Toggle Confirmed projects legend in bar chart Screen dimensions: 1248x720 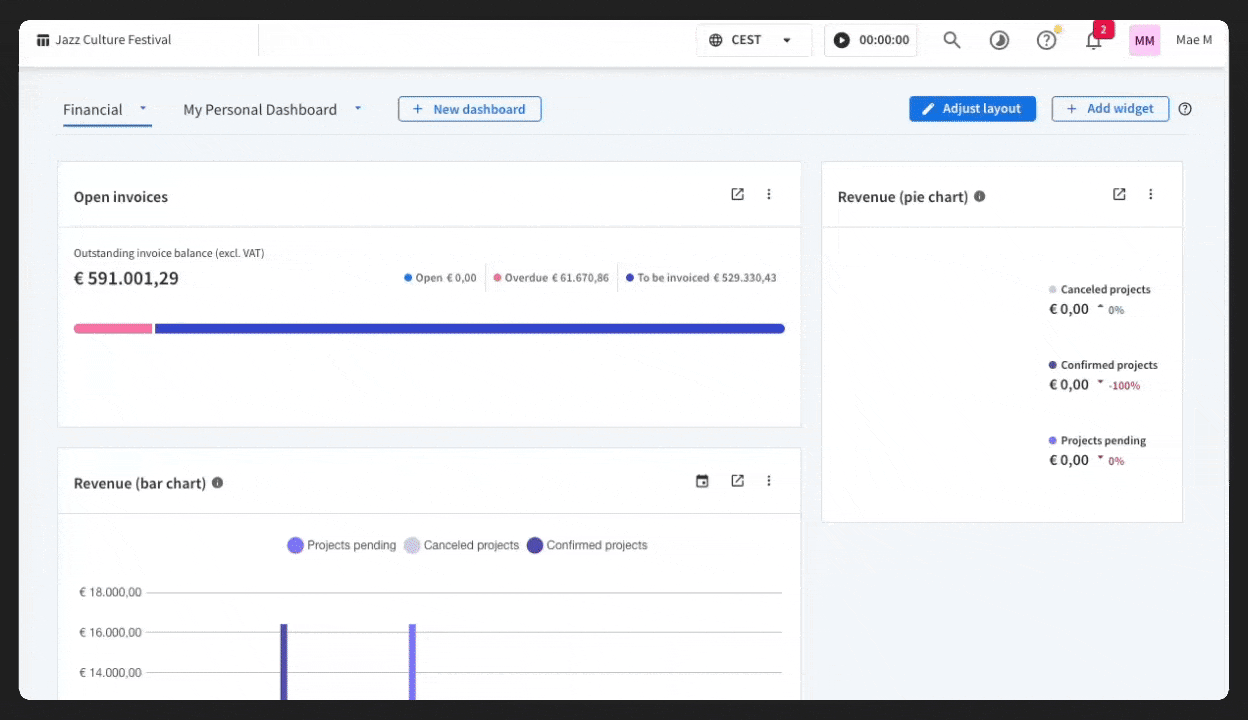point(587,545)
